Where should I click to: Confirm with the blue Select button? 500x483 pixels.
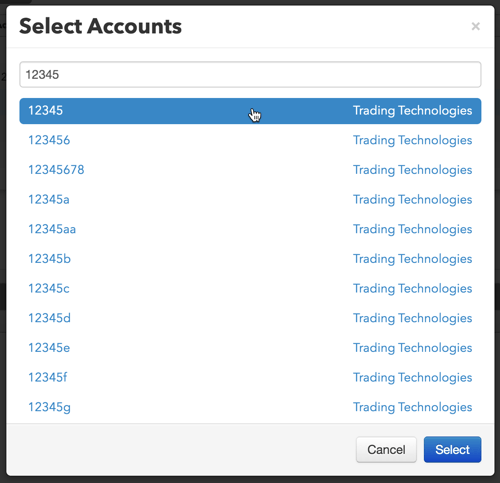tap(452, 450)
